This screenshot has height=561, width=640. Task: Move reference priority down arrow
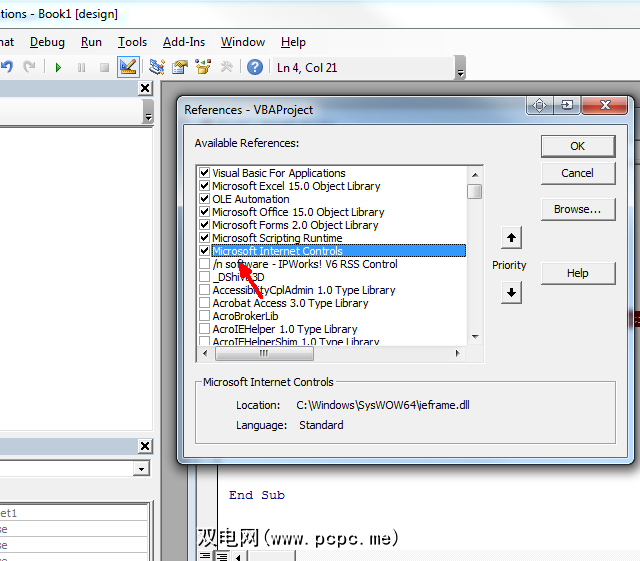pos(511,292)
